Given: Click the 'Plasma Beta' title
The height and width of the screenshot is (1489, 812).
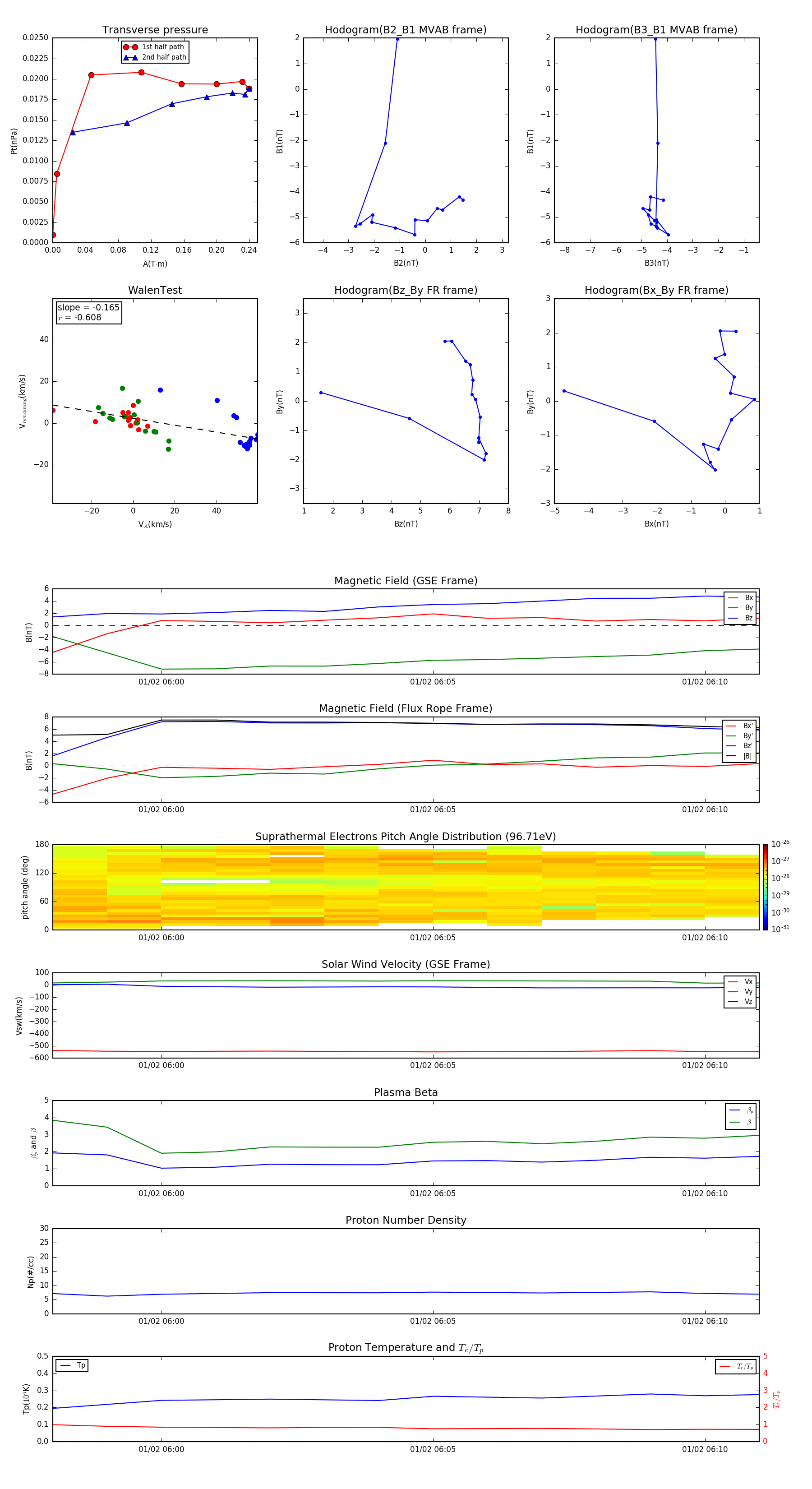Looking at the screenshot, I should pyautogui.click(x=406, y=1092).
